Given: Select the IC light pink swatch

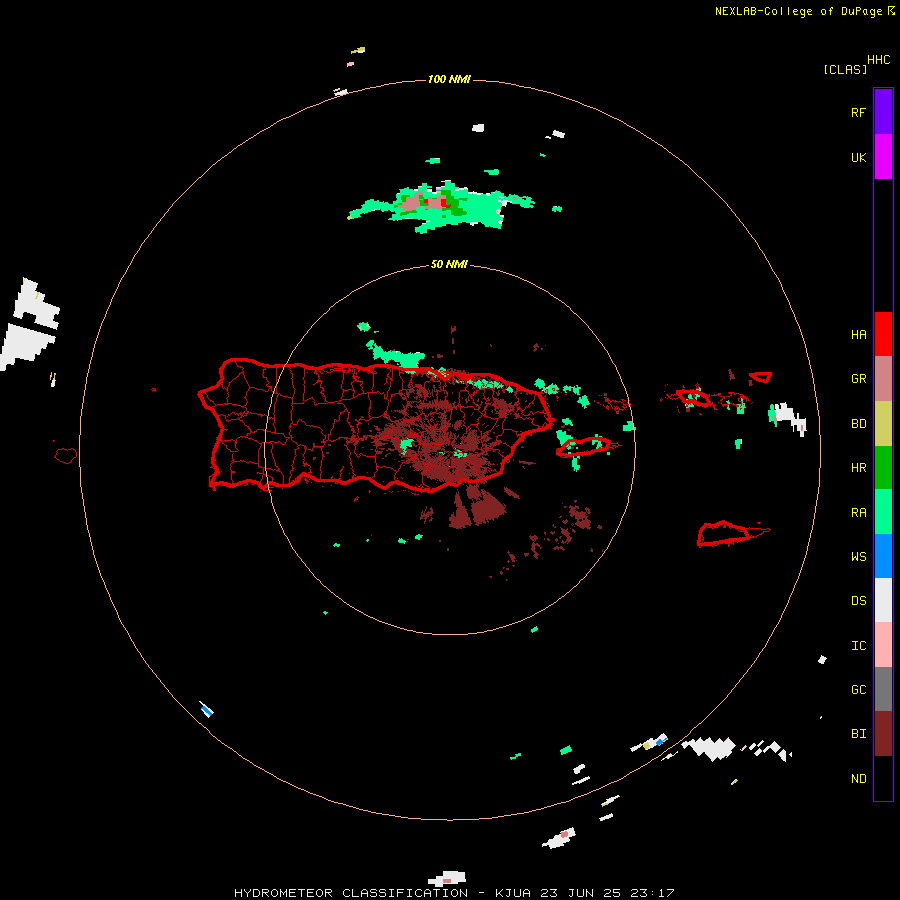Looking at the screenshot, I should point(883,645).
